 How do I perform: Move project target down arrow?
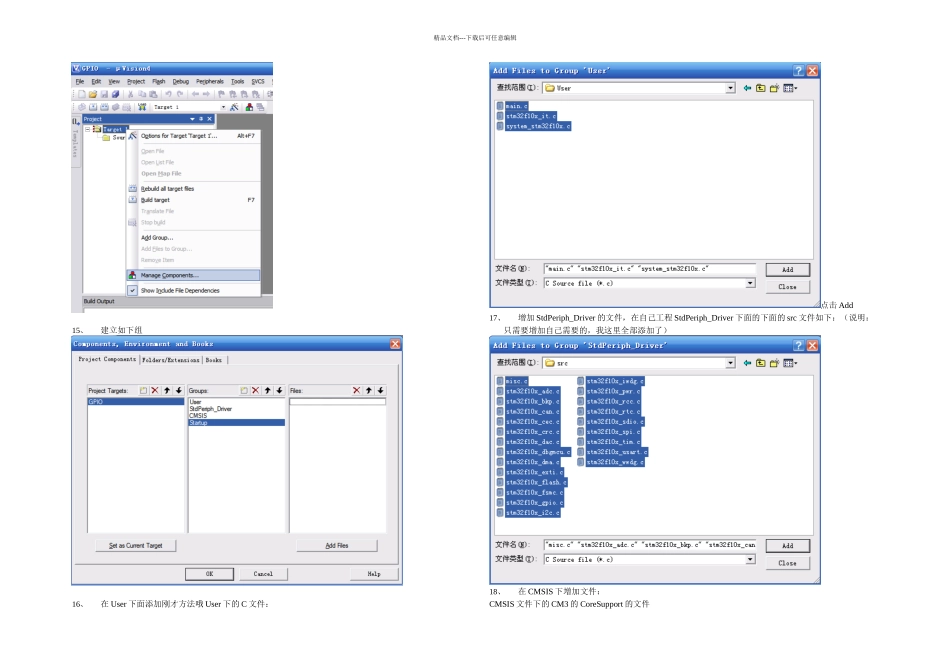pos(179,391)
